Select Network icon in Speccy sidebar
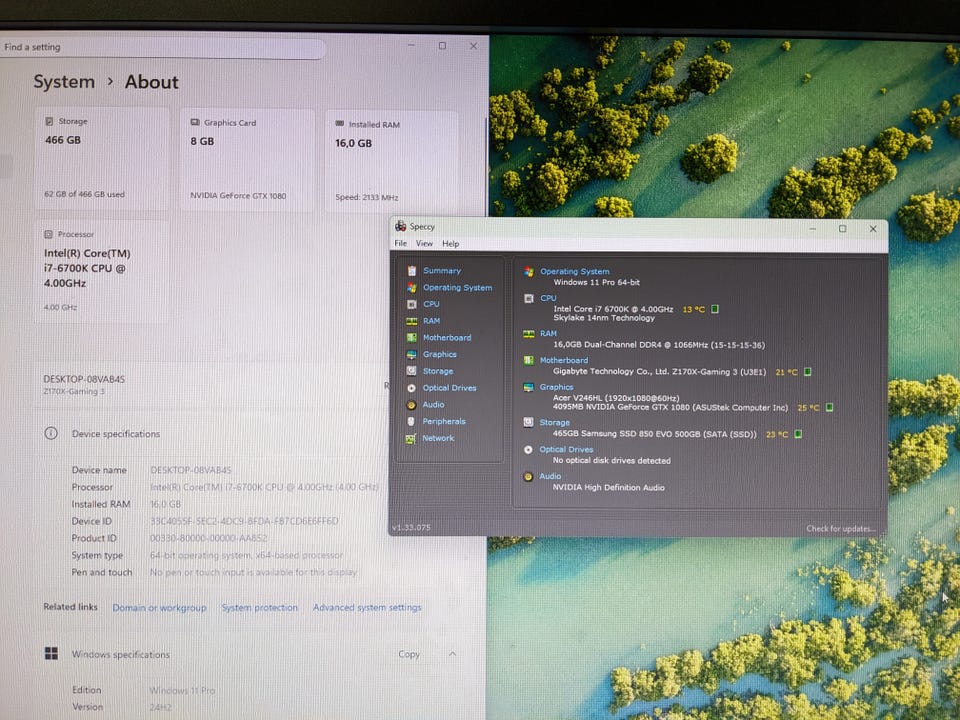 click(411, 438)
